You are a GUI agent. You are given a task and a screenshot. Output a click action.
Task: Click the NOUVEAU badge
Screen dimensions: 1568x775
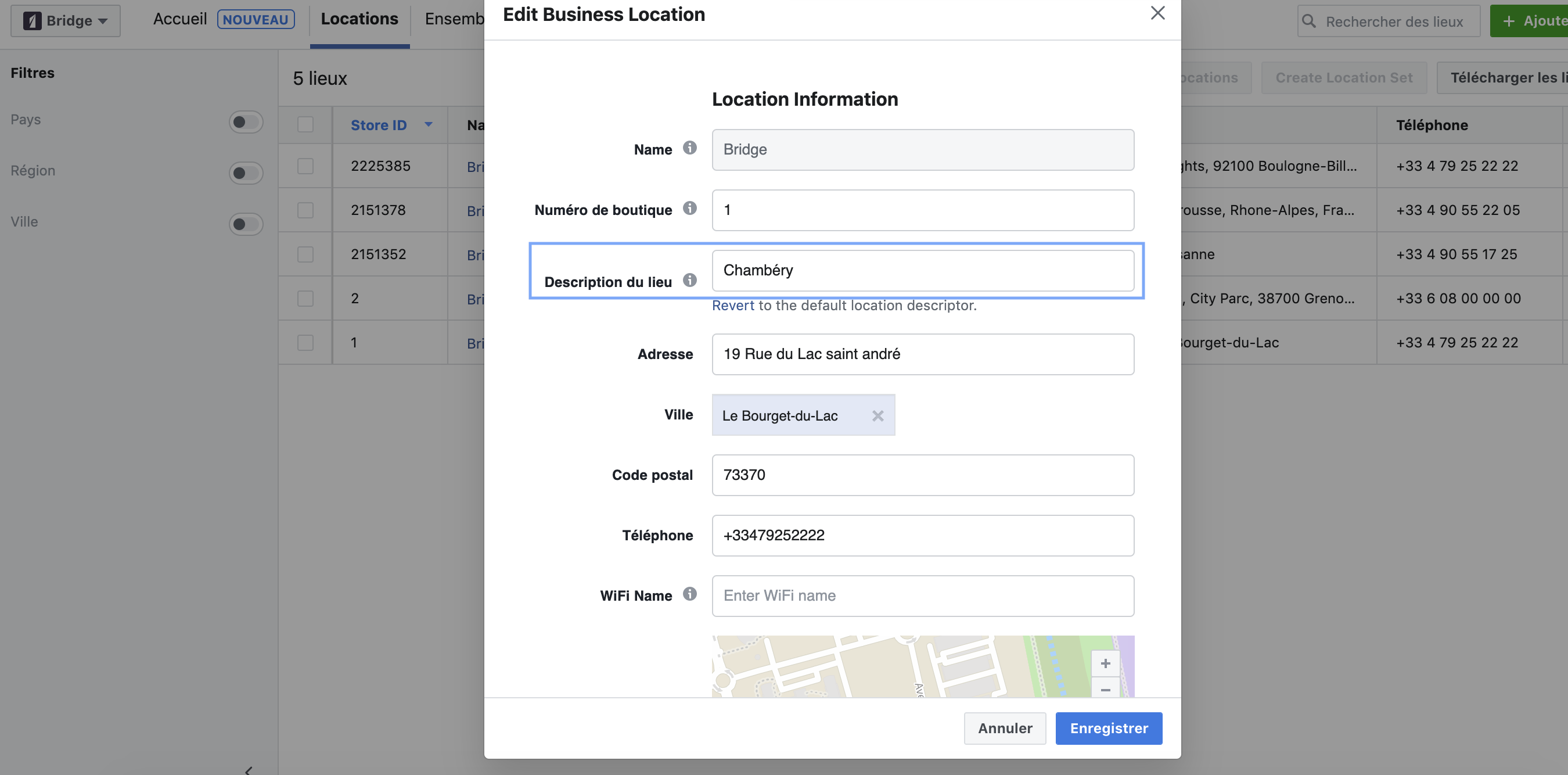256,20
